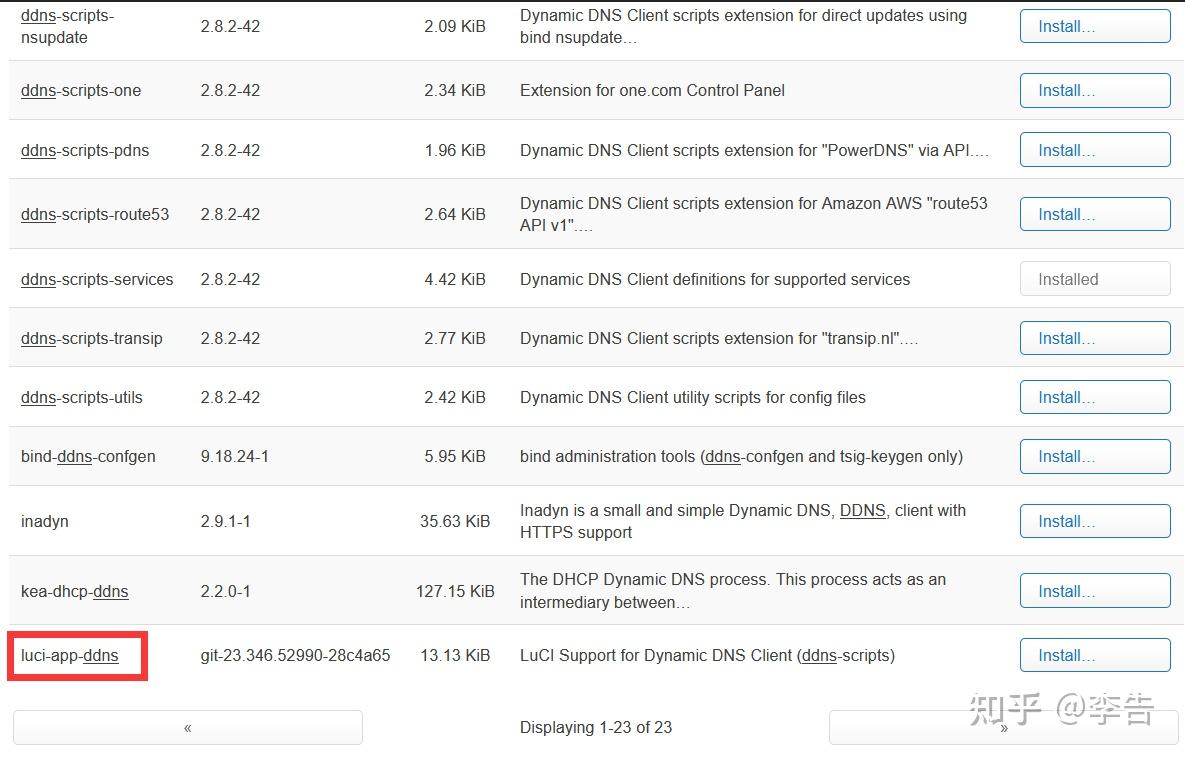Open the ddns-scripts-route53 package link
The width and height of the screenshot is (1185, 757).
point(92,213)
